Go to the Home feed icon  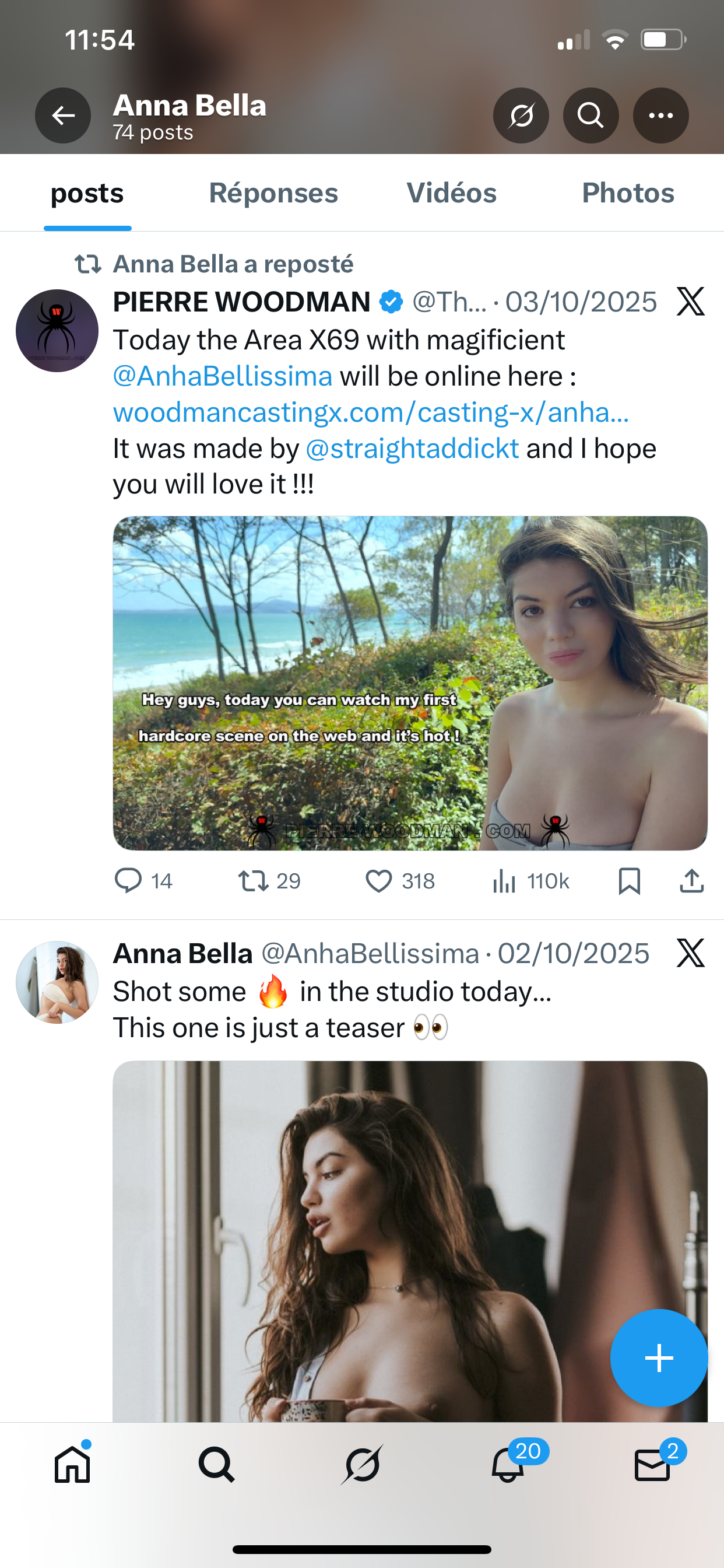(x=72, y=1465)
